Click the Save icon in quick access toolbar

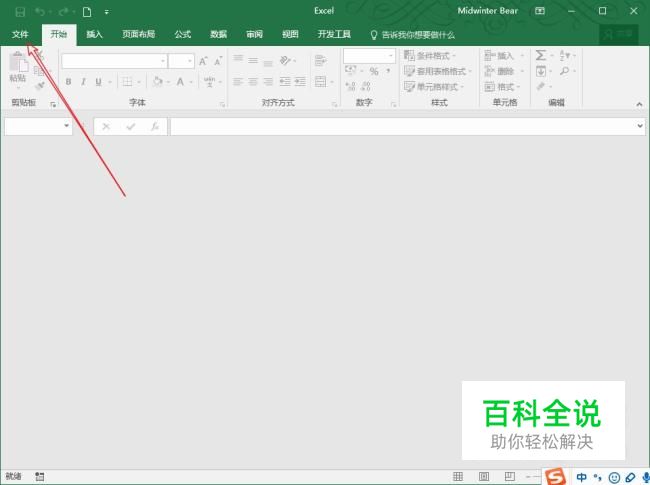(x=20, y=12)
